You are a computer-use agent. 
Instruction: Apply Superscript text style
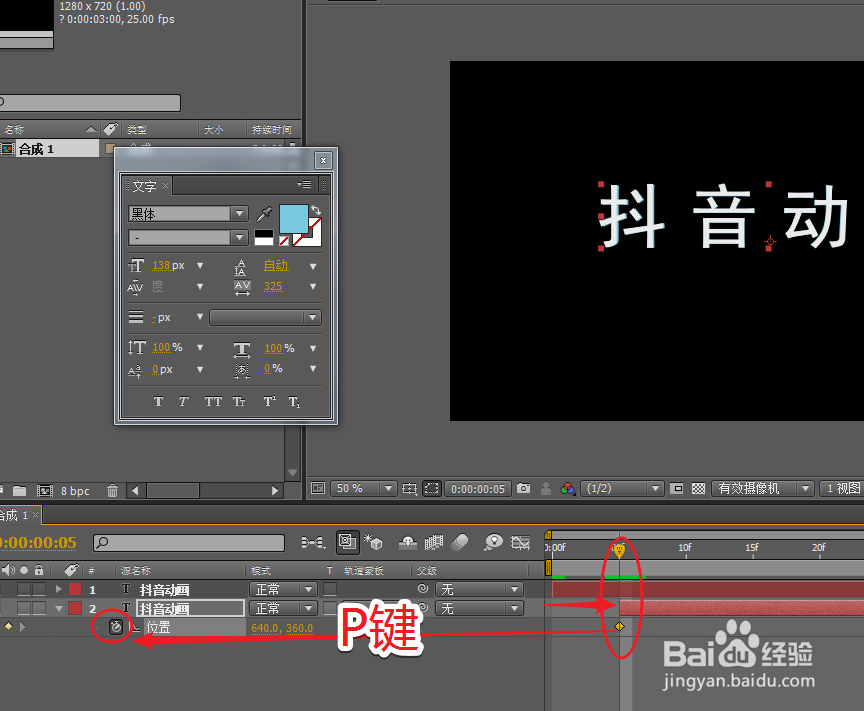click(269, 401)
